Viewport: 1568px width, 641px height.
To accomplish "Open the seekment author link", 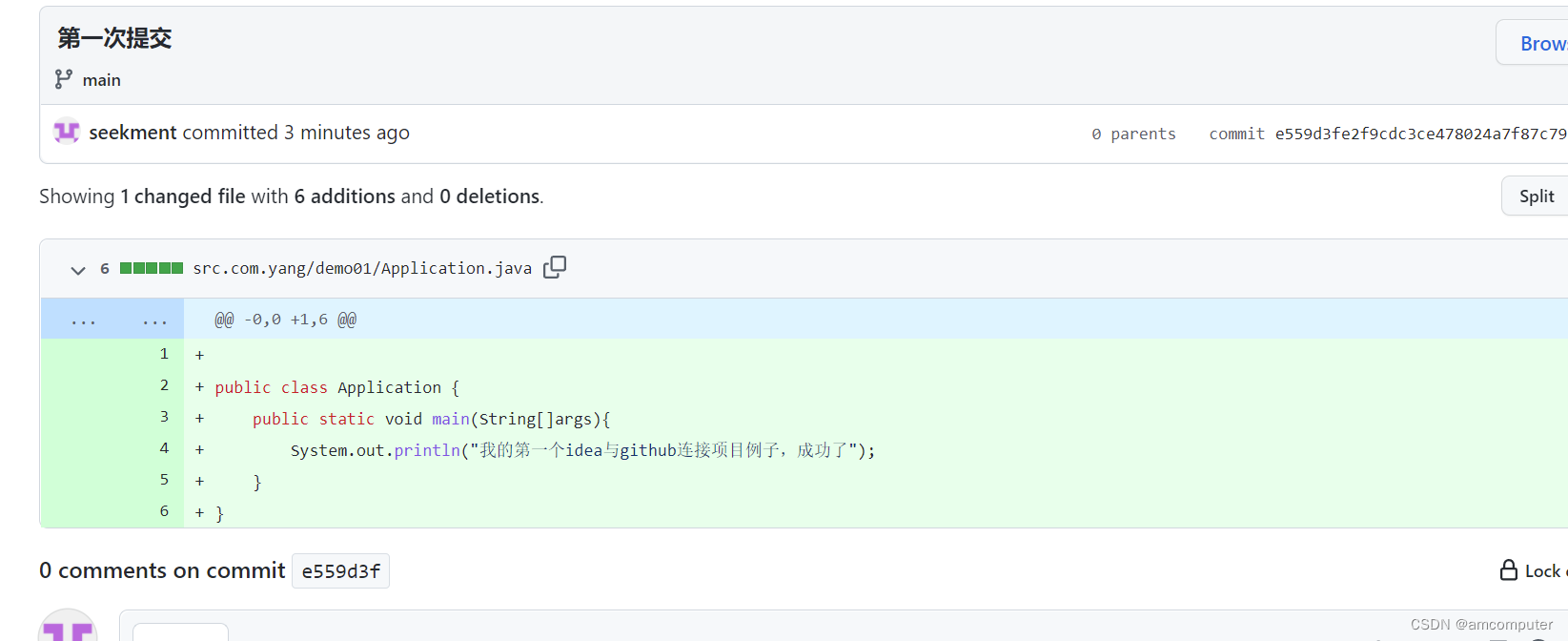I will point(132,133).
